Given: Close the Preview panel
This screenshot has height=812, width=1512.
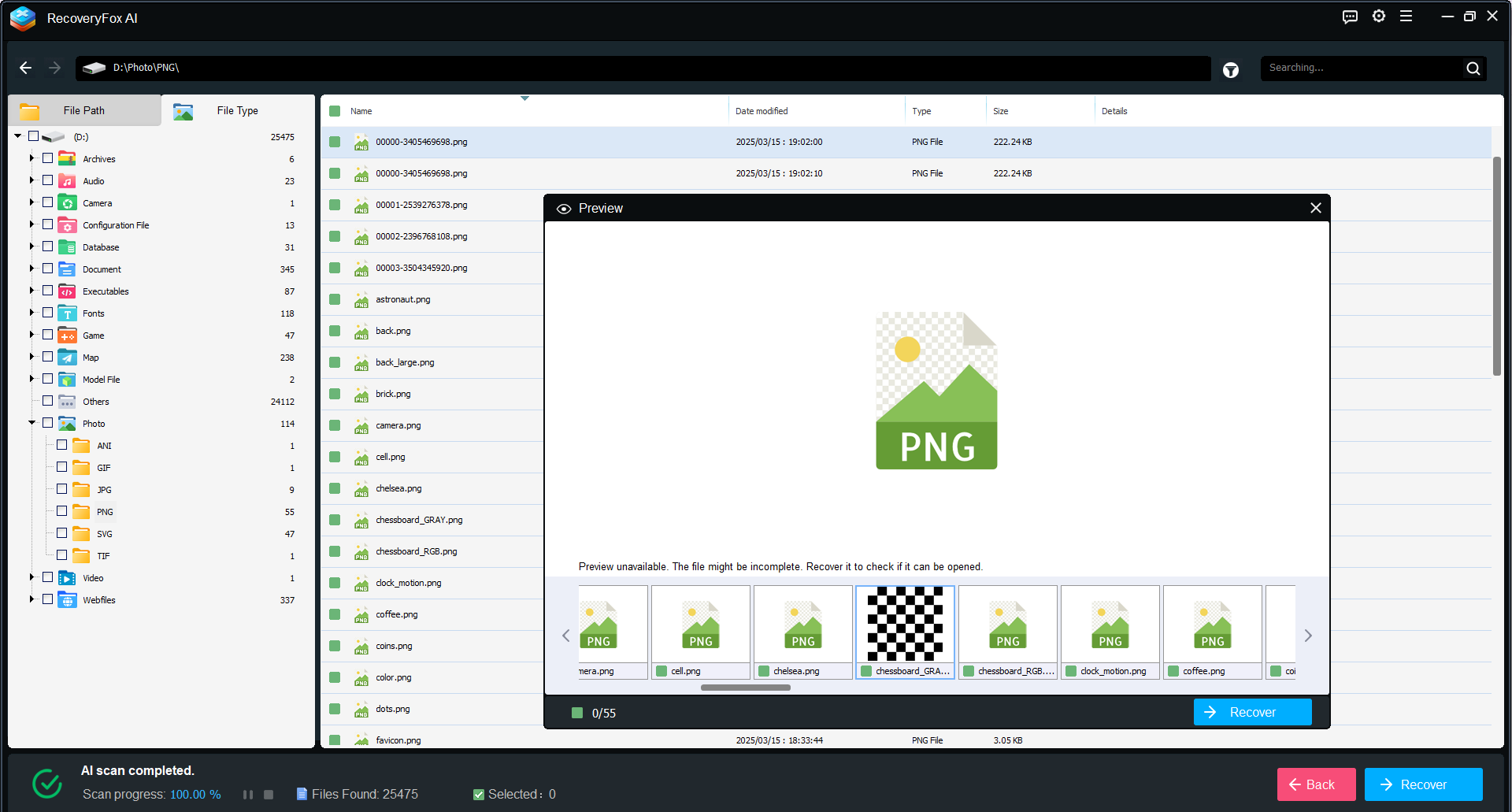Looking at the screenshot, I should pyautogui.click(x=1315, y=208).
